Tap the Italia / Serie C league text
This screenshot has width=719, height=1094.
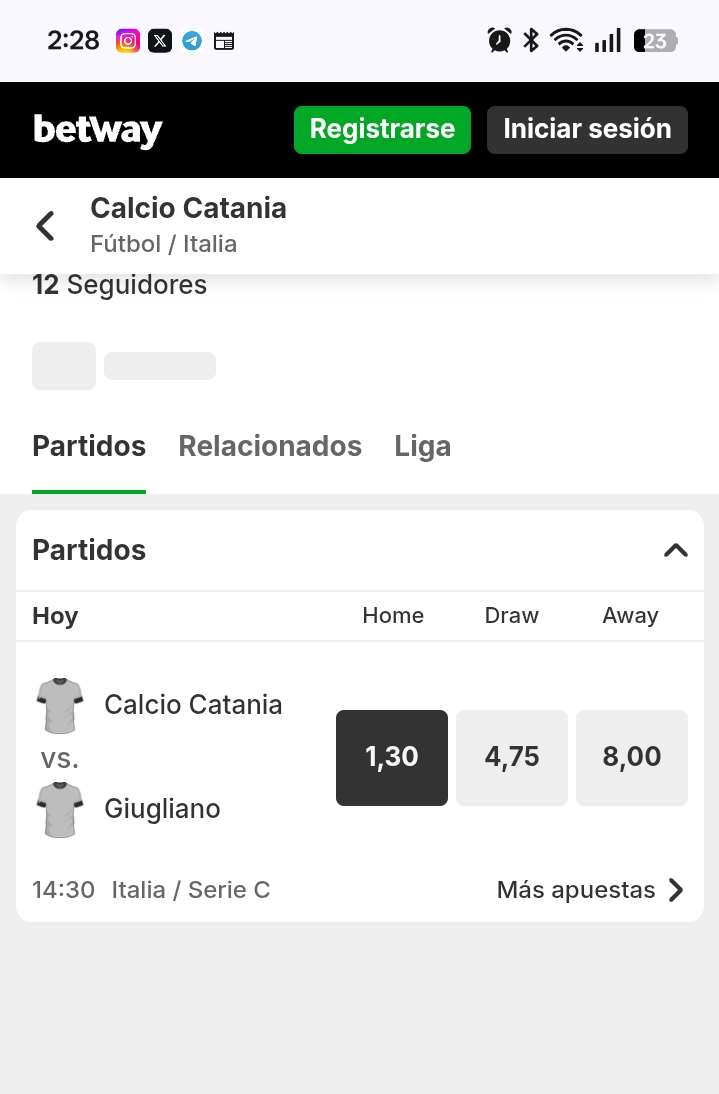(191, 890)
